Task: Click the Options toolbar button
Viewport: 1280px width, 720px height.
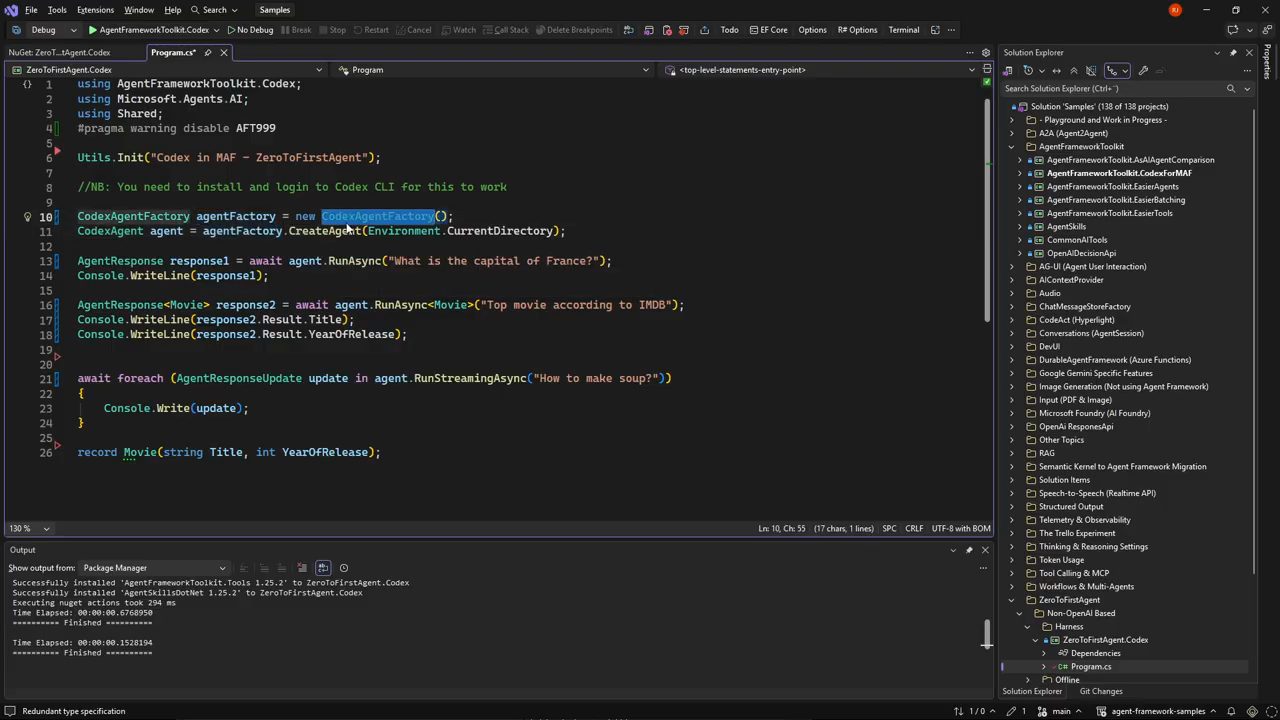Action: coord(812,30)
